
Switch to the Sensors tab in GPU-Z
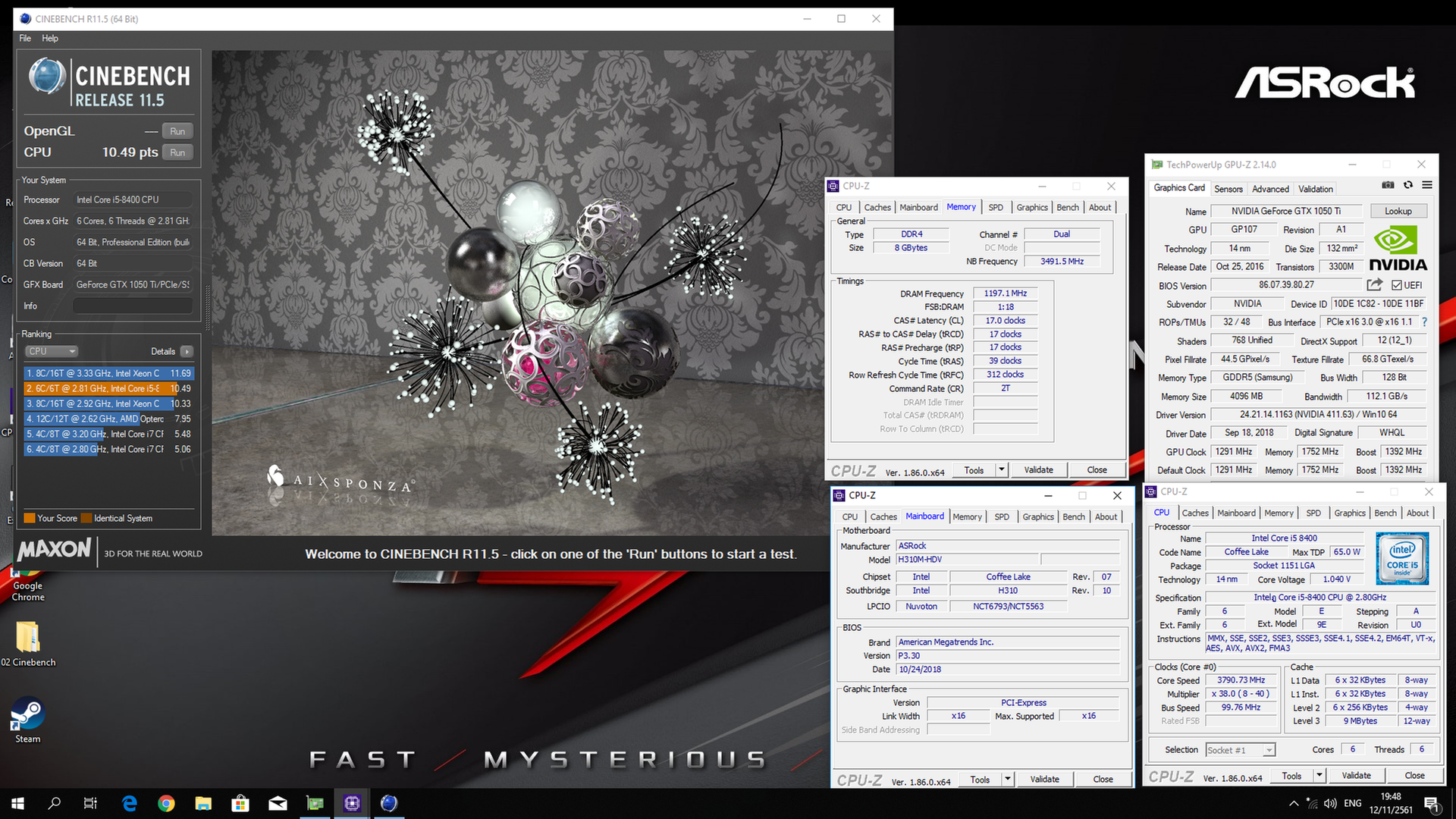point(1228,189)
